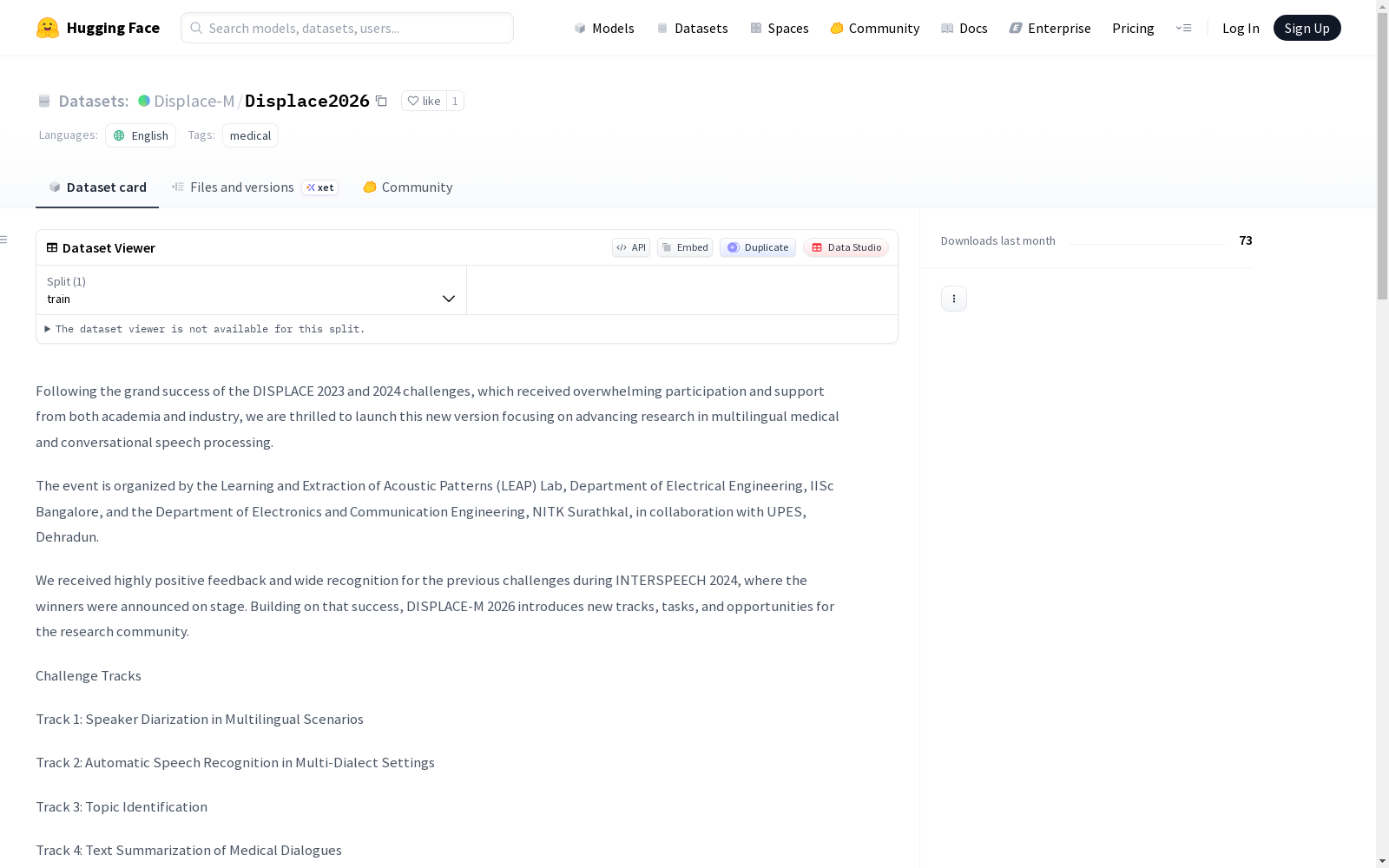
Task: Click the Hugging Face logo icon
Action: click(x=48, y=28)
